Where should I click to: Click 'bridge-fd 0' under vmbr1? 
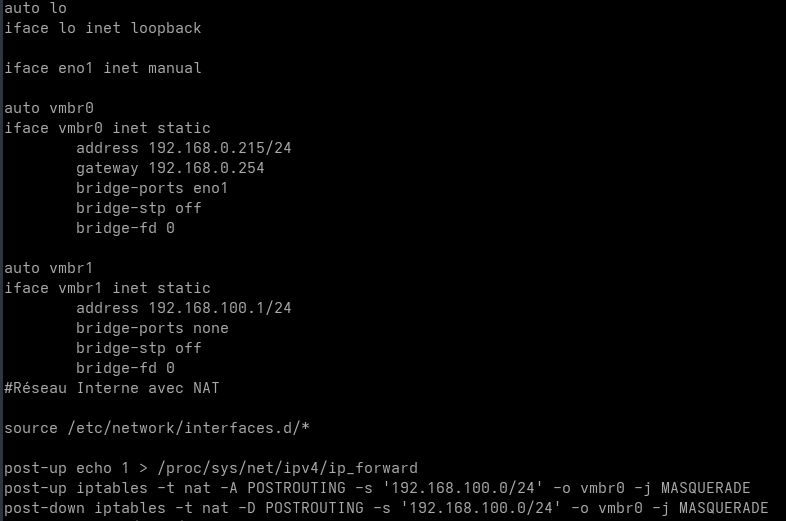point(125,368)
